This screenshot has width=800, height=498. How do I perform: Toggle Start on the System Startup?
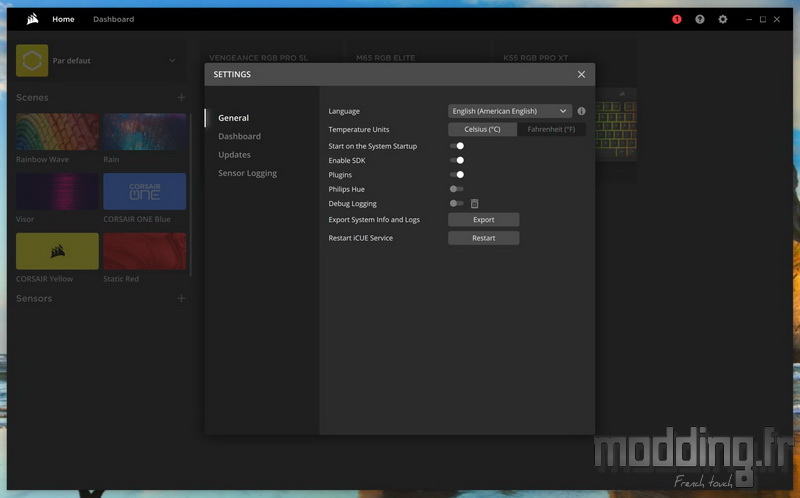tap(457, 146)
